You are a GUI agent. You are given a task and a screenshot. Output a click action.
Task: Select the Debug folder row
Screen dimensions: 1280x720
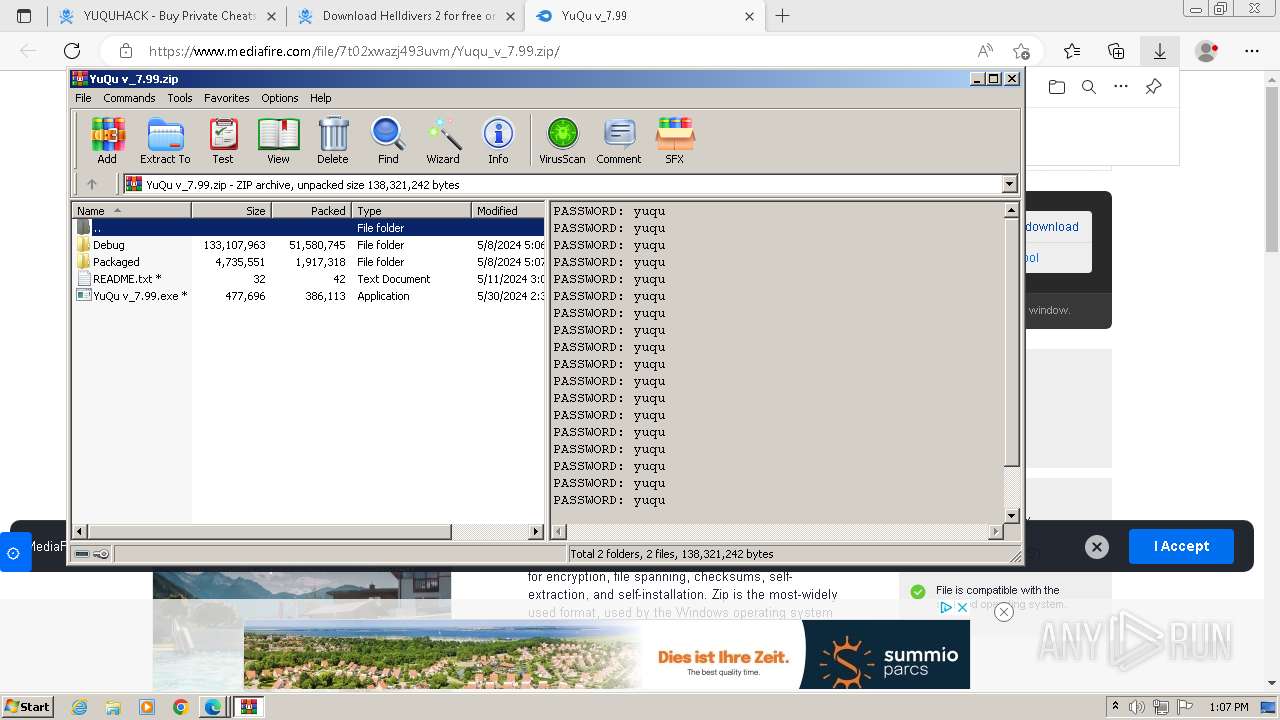coord(309,245)
